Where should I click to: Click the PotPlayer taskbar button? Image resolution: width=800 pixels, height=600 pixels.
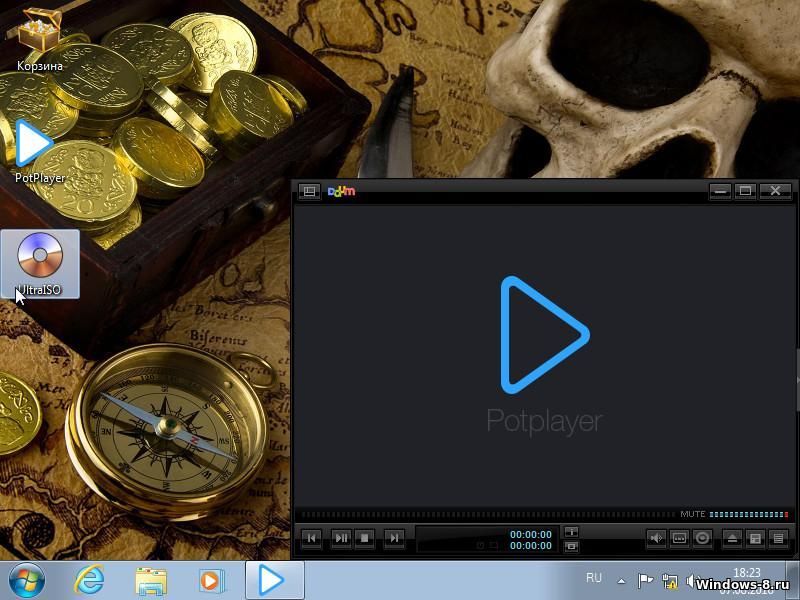pyautogui.click(x=274, y=581)
